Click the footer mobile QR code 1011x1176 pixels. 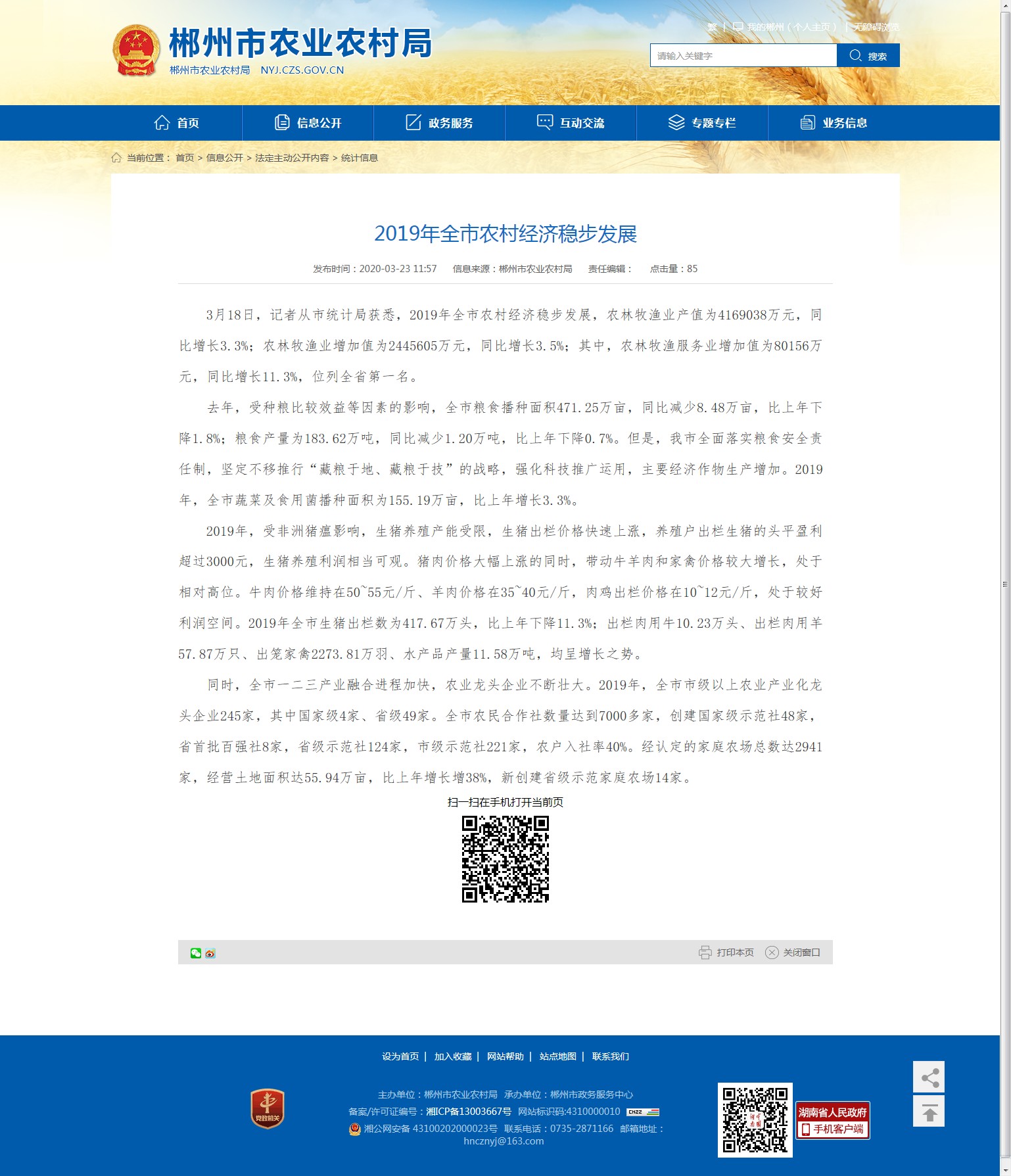click(755, 1120)
